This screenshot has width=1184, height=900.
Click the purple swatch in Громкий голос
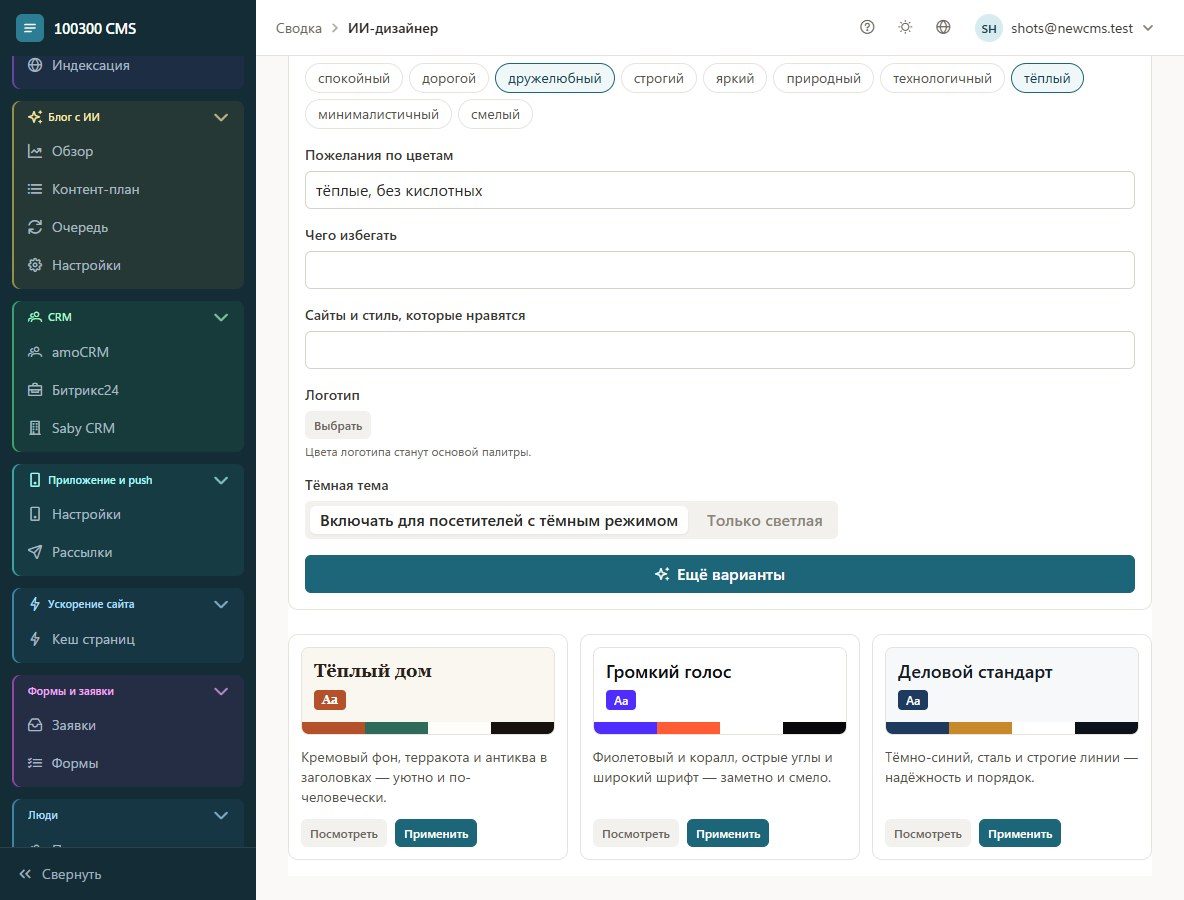click(x=625, y=728)
